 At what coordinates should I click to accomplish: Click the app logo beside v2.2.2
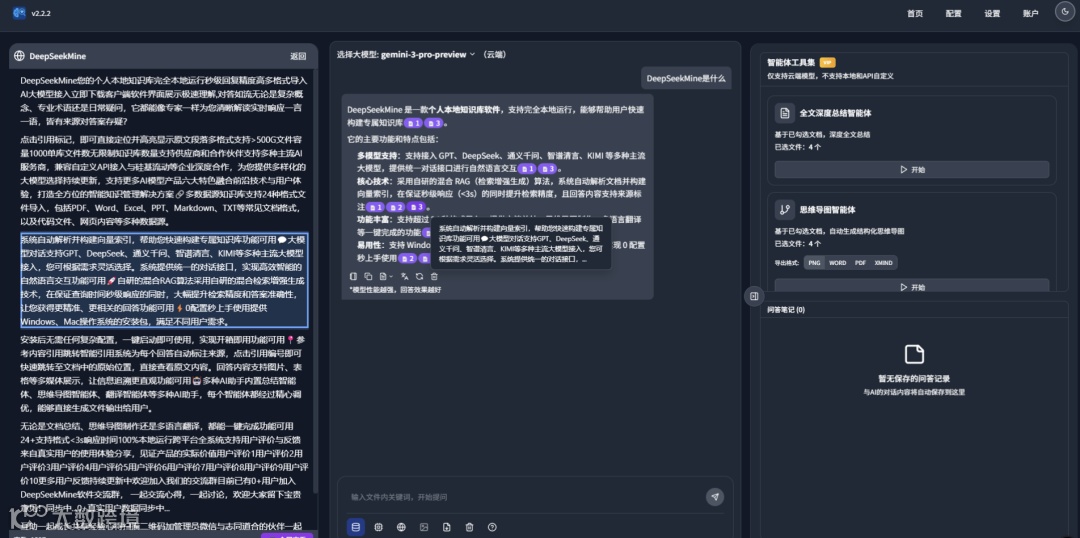point(19,12)
